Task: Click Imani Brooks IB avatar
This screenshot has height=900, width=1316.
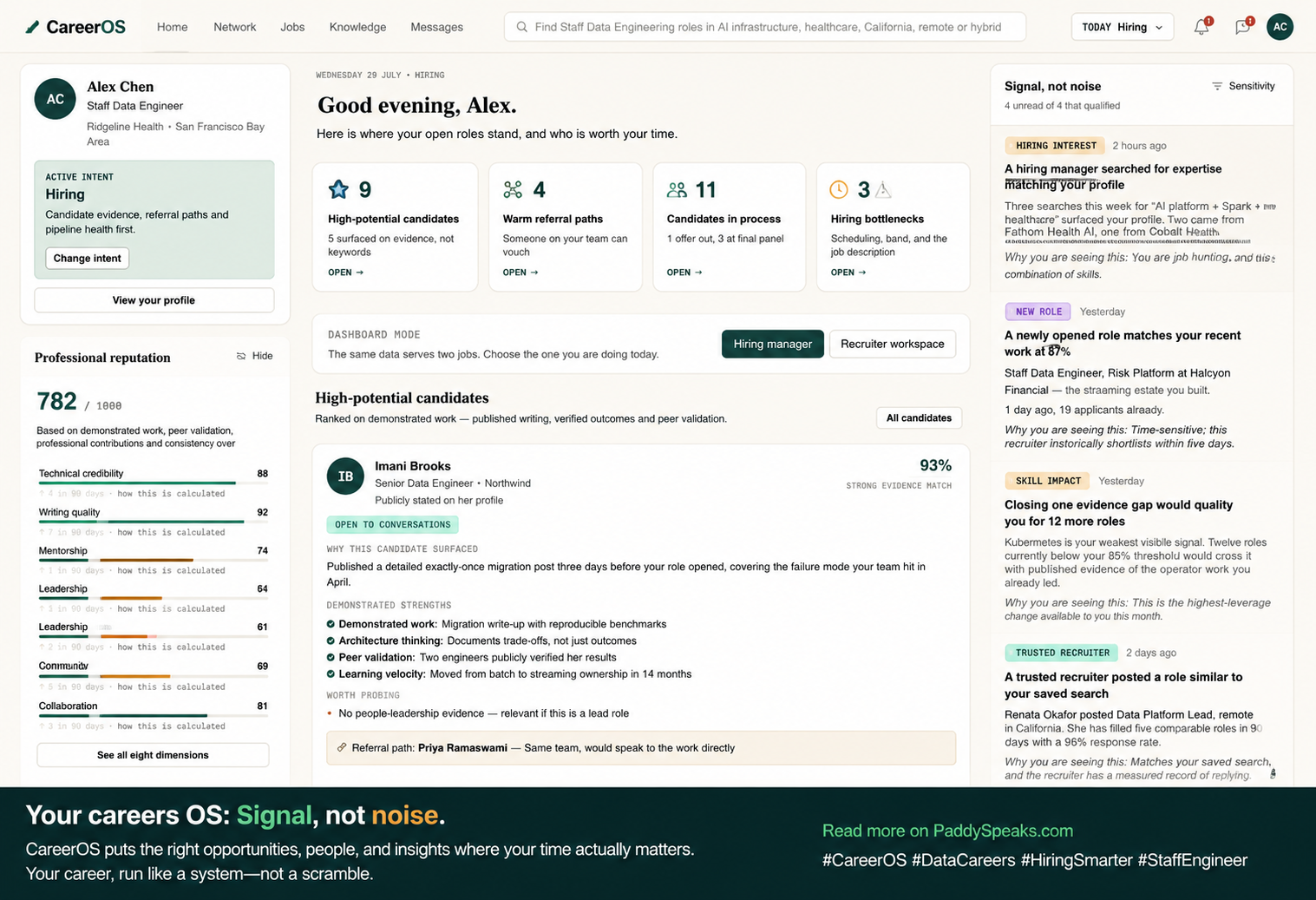Action: [x=345, y=476]
